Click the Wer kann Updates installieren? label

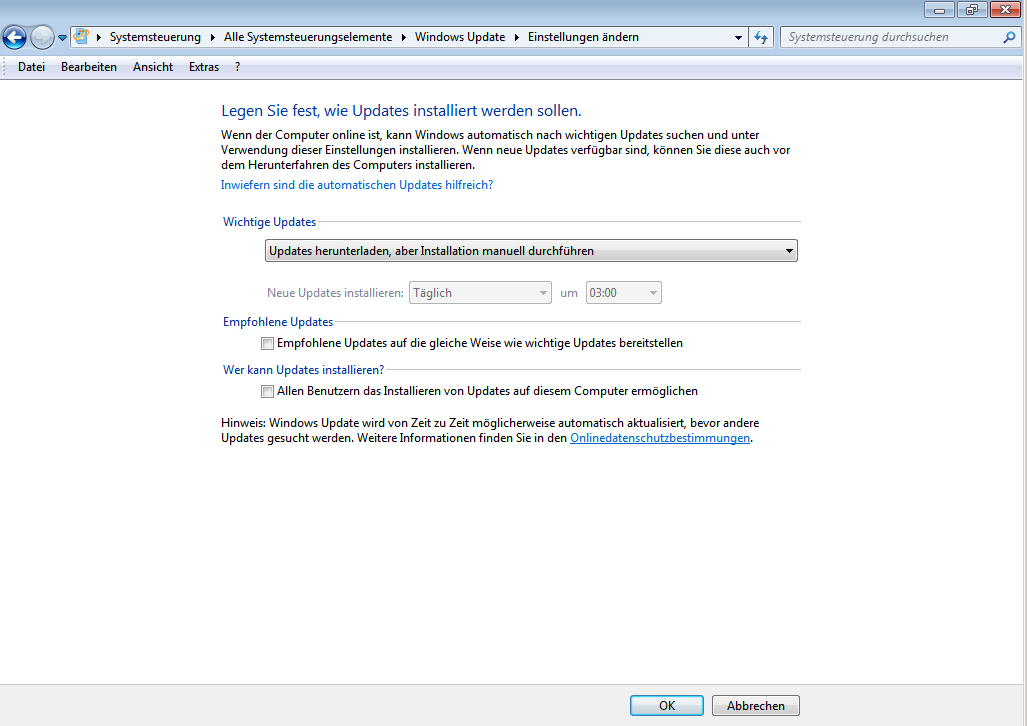tap(303, 370)
